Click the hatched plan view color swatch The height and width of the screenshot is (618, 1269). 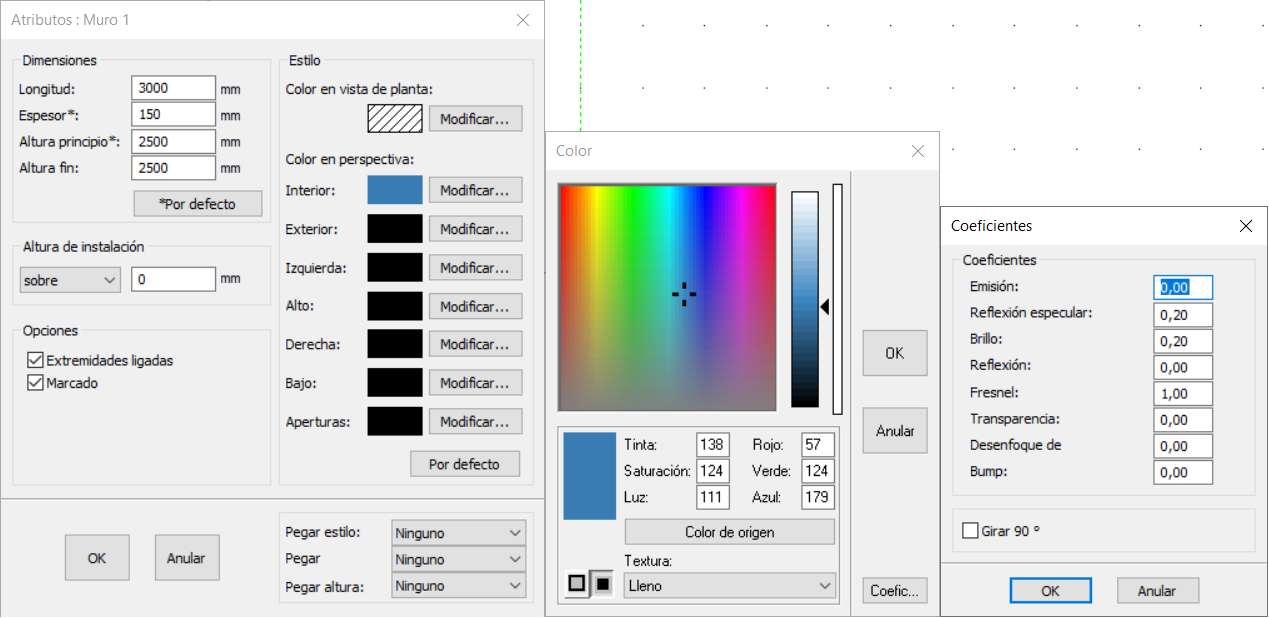(395, 119)
